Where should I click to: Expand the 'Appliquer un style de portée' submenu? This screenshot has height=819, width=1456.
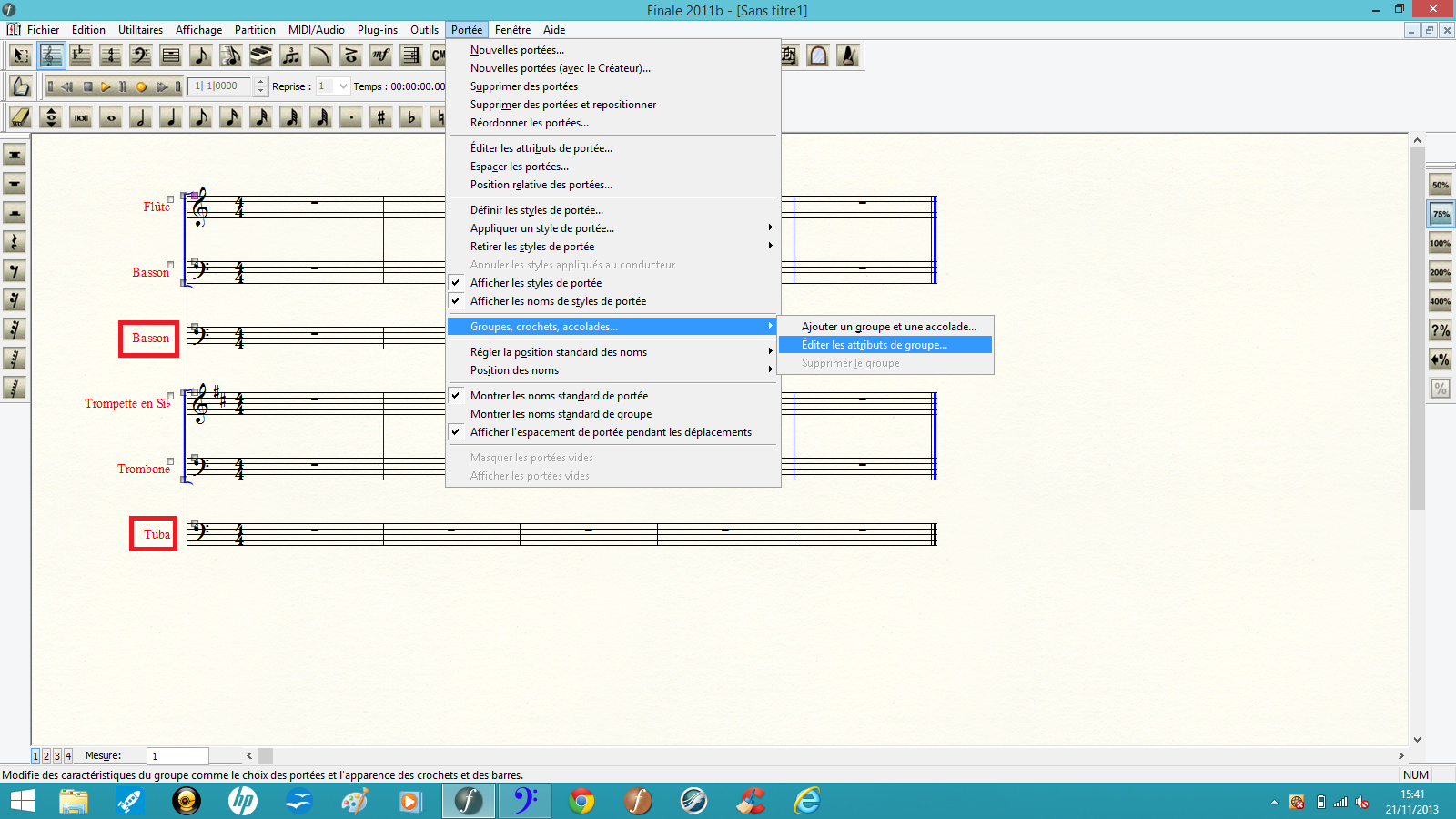click(541, 228)
